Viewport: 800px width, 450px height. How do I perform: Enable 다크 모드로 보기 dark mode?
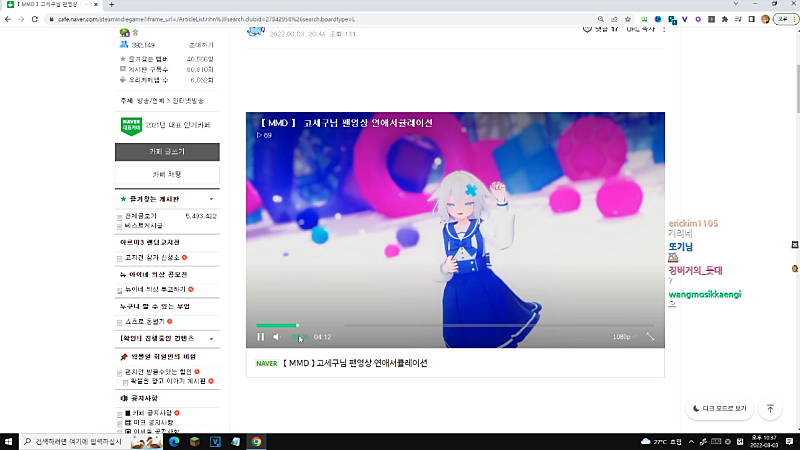click(719, 409)
